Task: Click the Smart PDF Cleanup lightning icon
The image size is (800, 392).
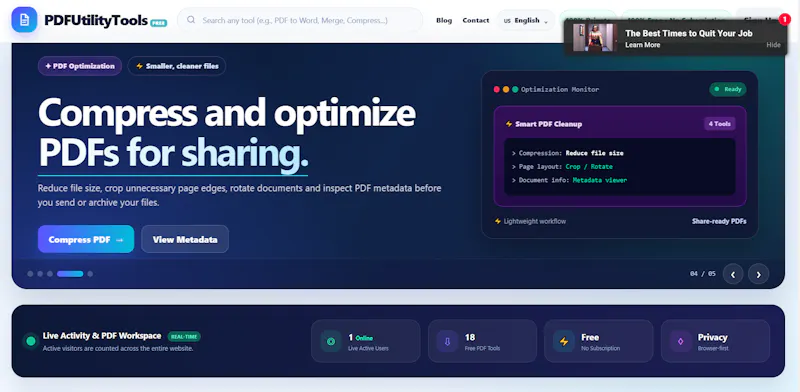Action: coord(508,124)
